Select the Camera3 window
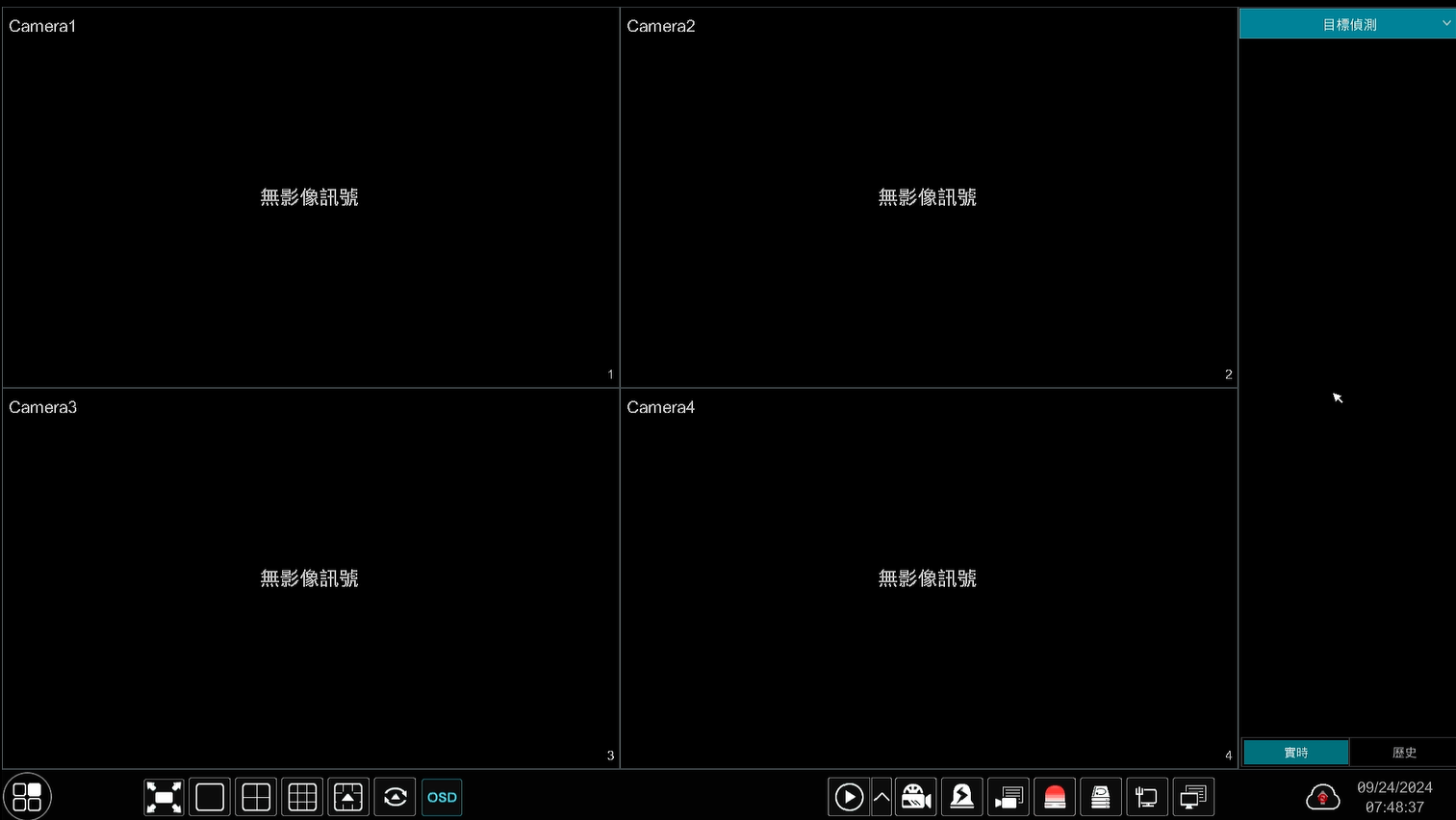The image size is (1456, 820). 310,578
